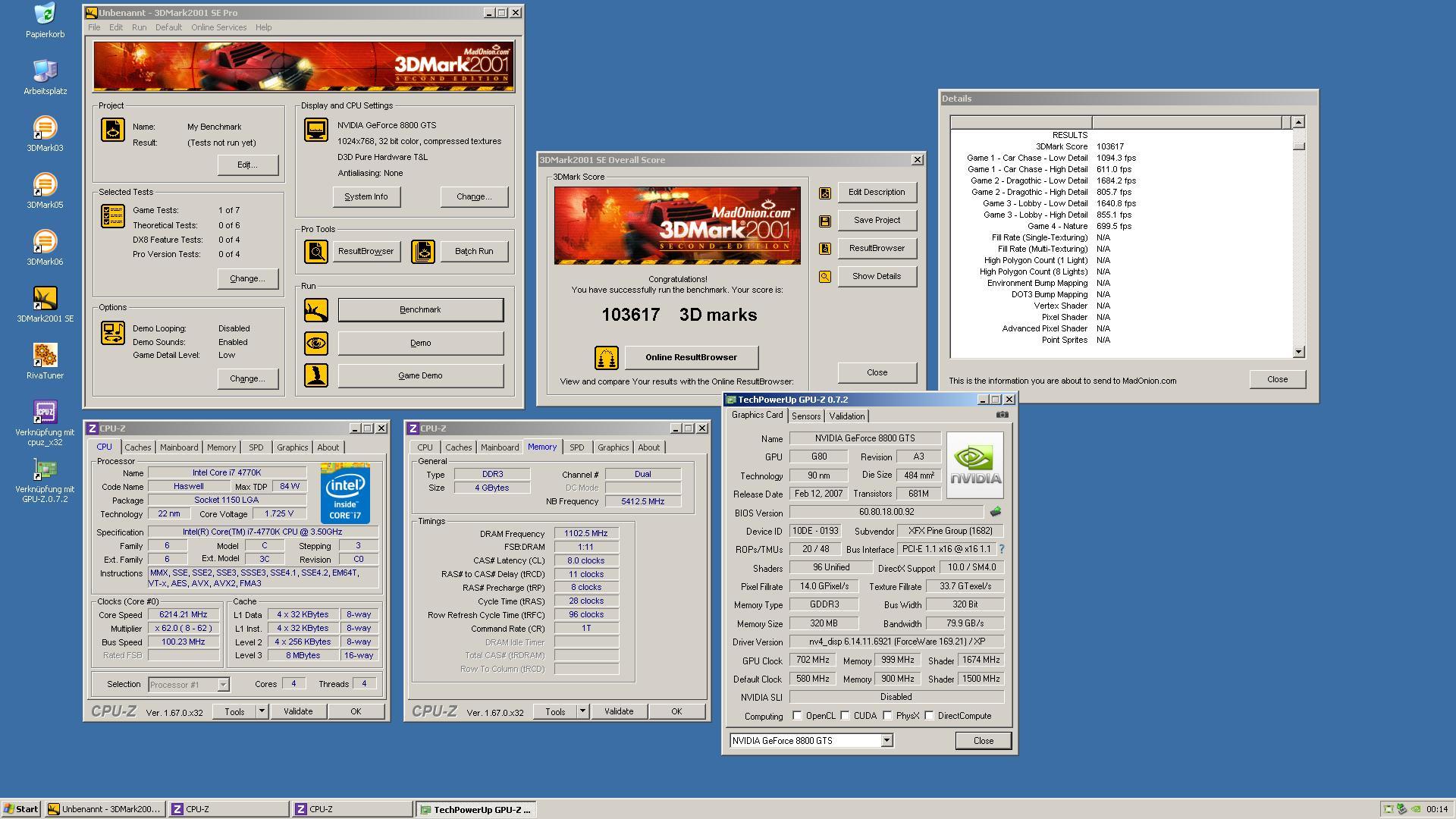This screenshot has height=819, width=1456.
Task: Click the Display and CPU Settings monitor icon
Action: click(x=316, y=130)
